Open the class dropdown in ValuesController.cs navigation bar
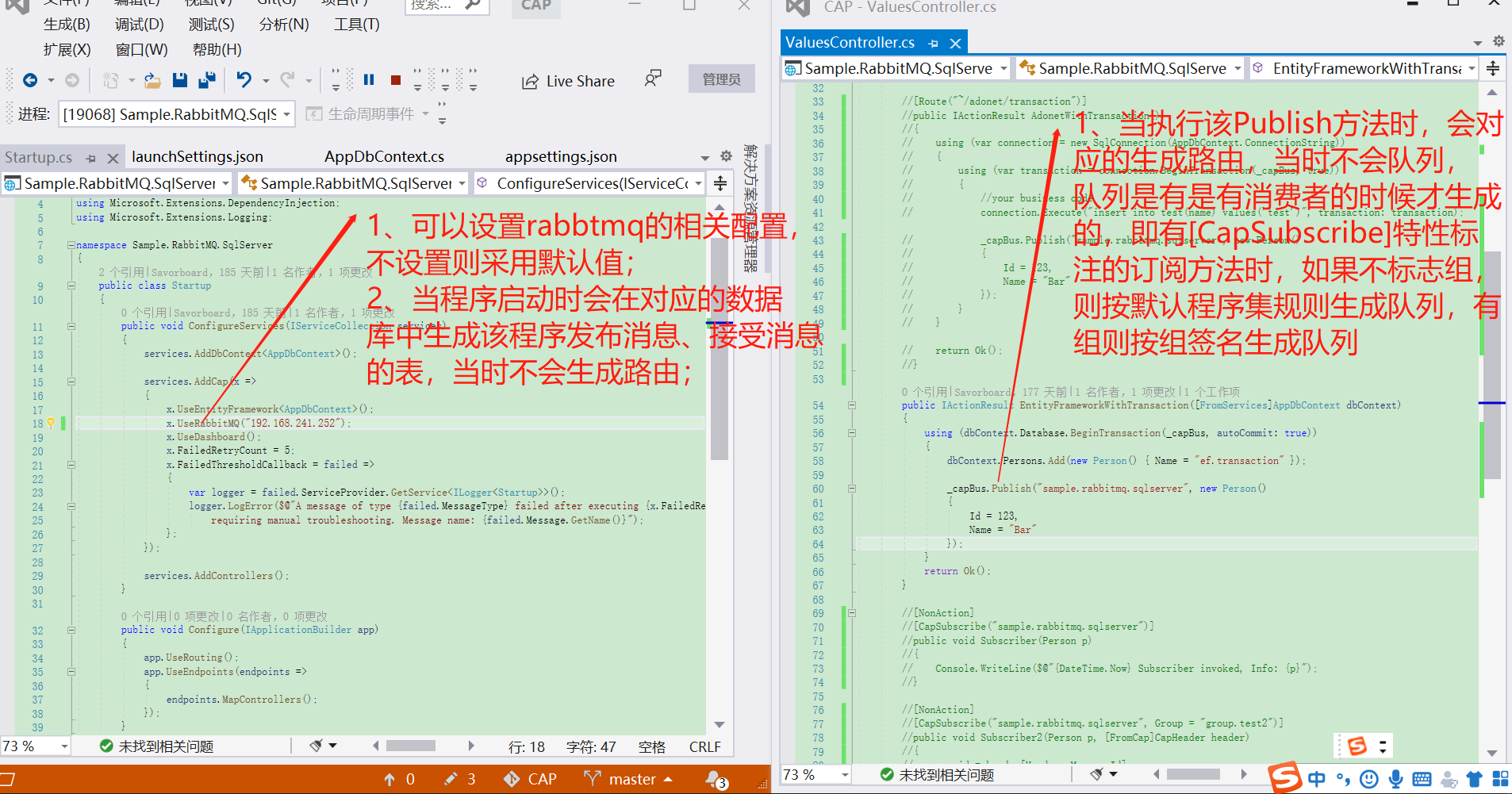The image size is (1512, 794). [1130, 68]
